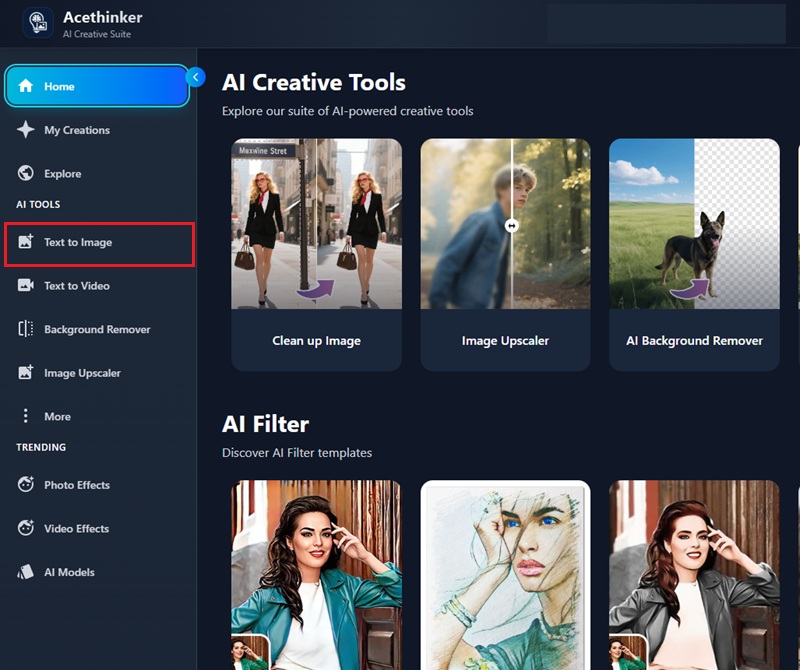
Task: Open the Background Remover icon
Action: pos(26,329)
